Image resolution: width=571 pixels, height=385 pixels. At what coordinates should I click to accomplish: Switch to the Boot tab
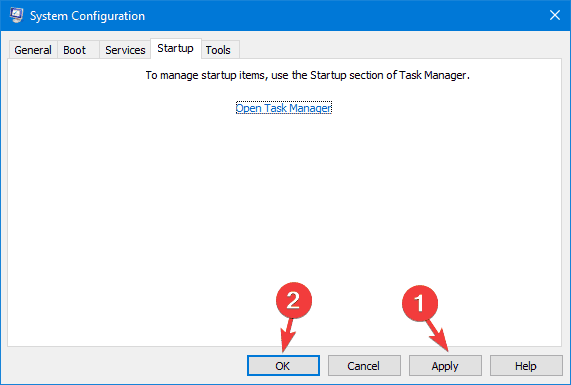(x=78, y=50)
